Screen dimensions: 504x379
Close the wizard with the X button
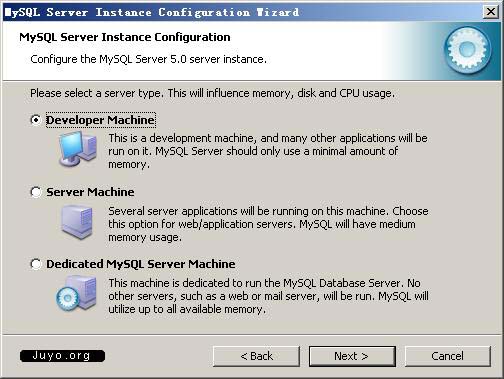[491, 12]
